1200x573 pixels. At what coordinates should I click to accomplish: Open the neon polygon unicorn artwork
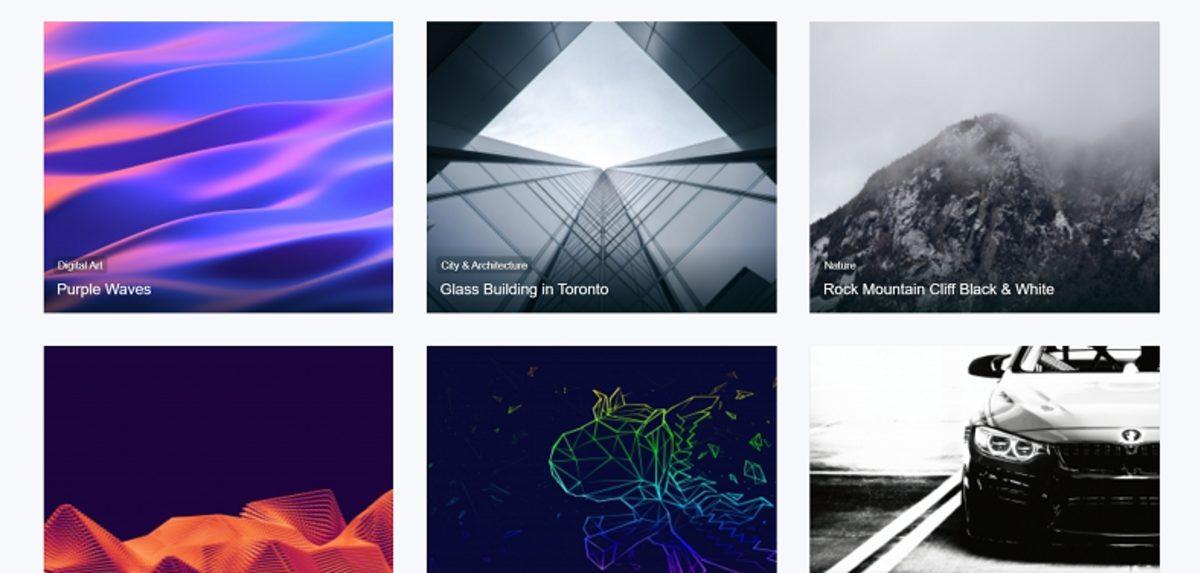point(601,460)
